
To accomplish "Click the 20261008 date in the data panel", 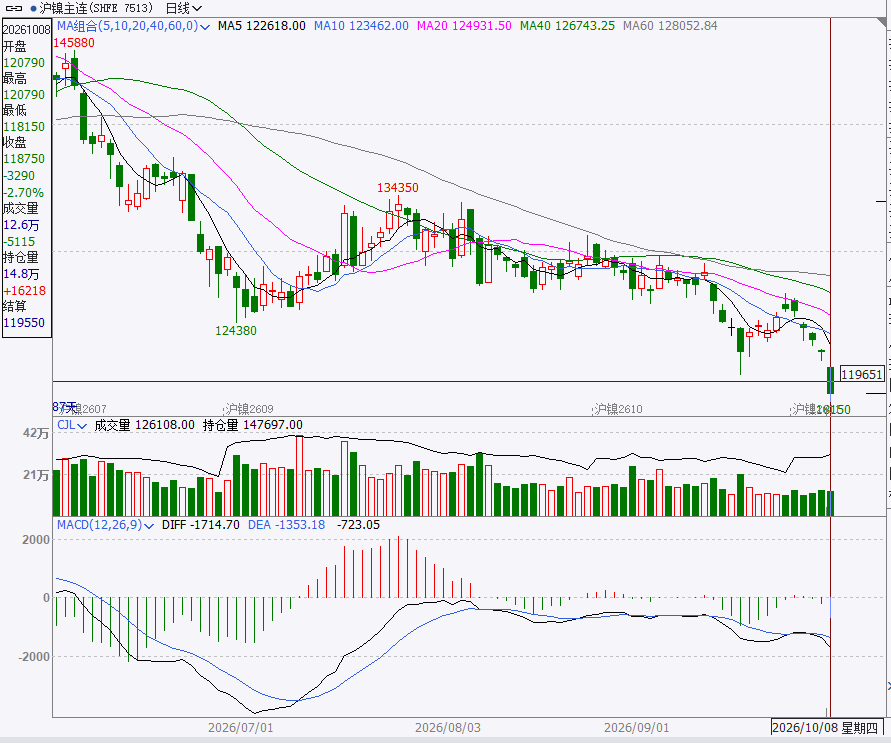I will [x=27, y=30].
